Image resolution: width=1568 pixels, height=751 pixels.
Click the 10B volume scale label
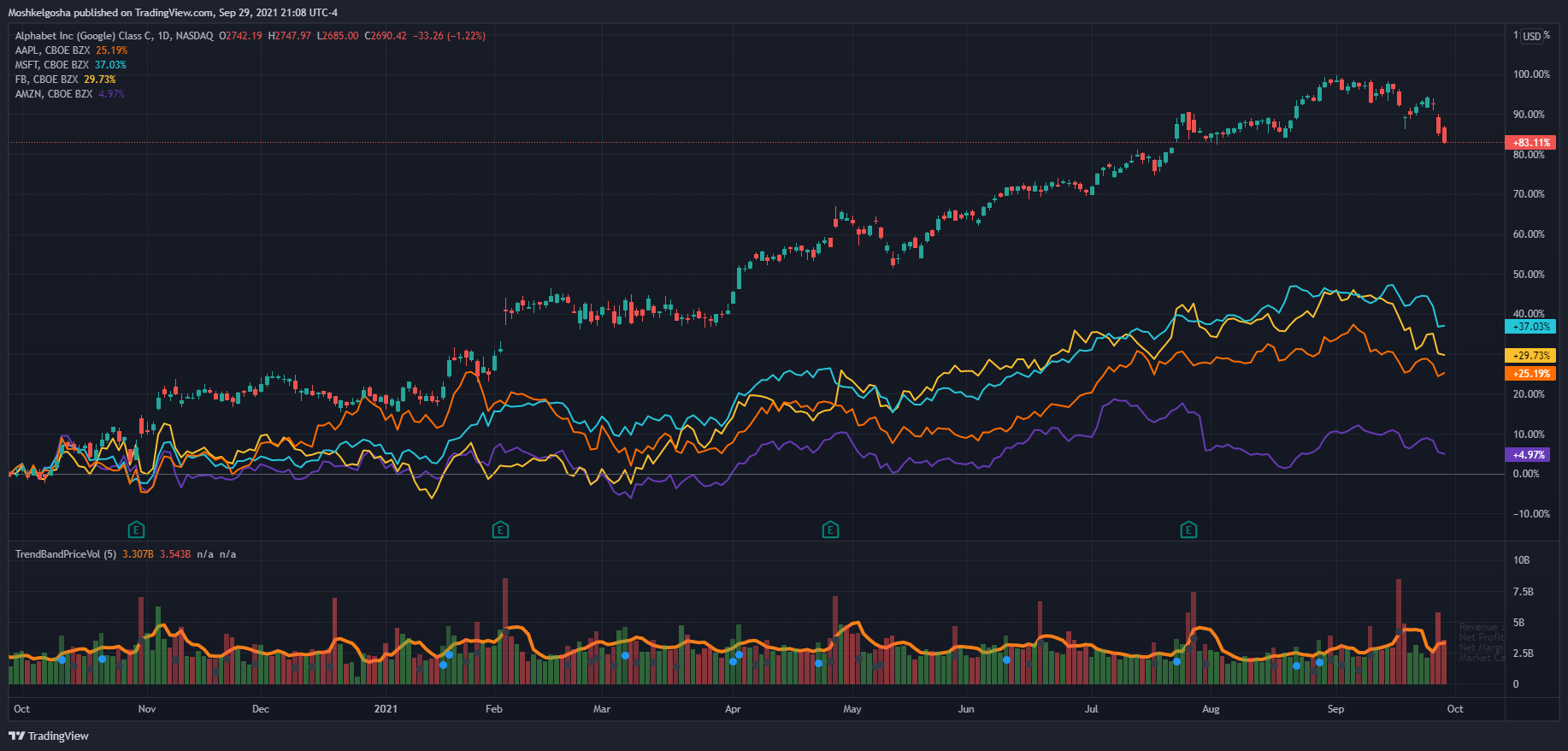pos(1522,560)
